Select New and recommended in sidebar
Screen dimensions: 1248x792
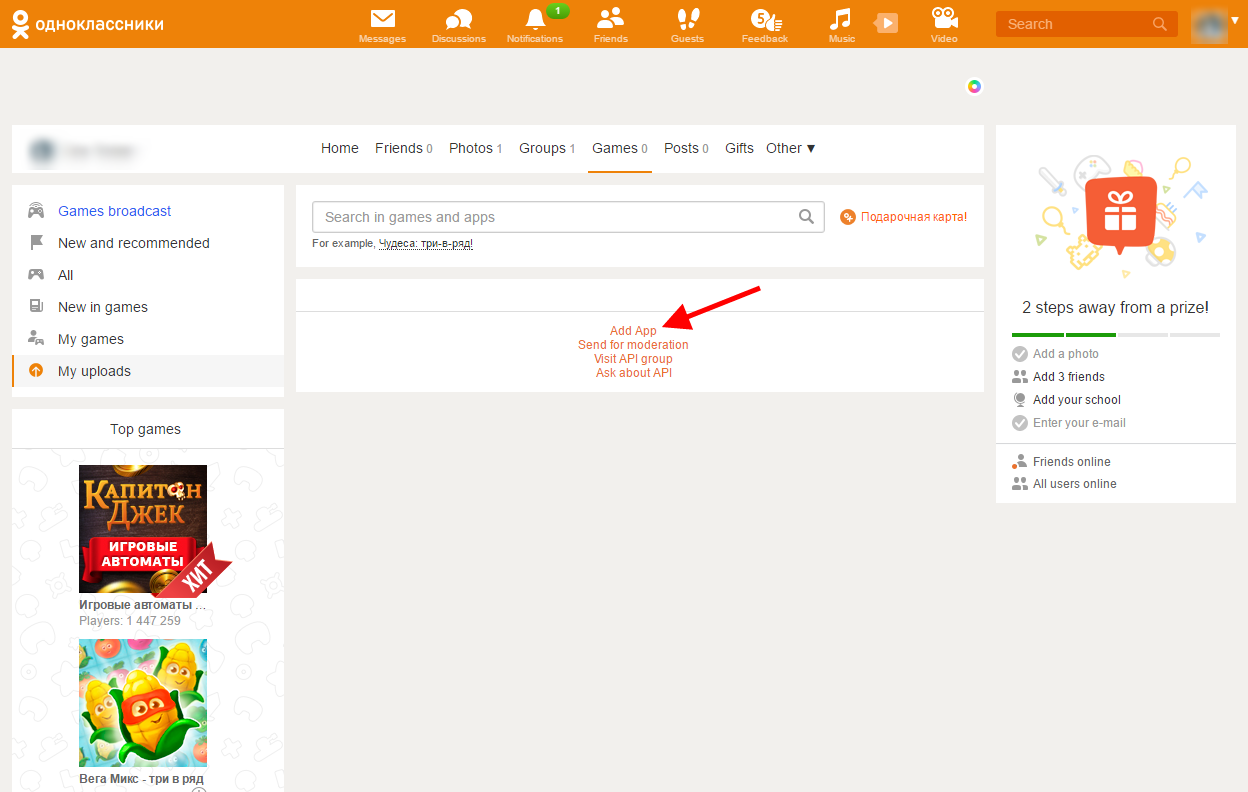[133, 243]
